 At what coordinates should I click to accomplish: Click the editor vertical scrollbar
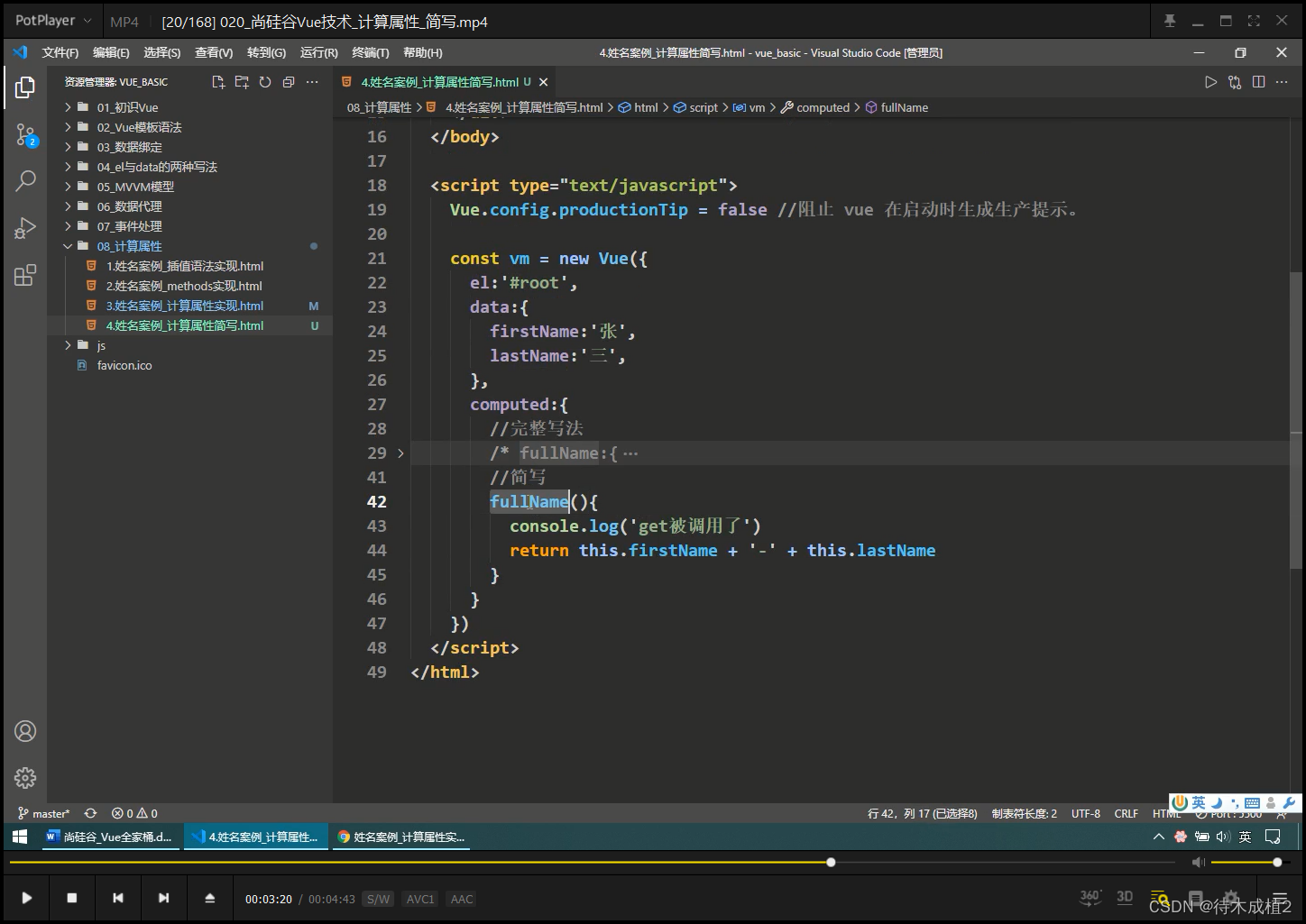[x=1296, y=420]
